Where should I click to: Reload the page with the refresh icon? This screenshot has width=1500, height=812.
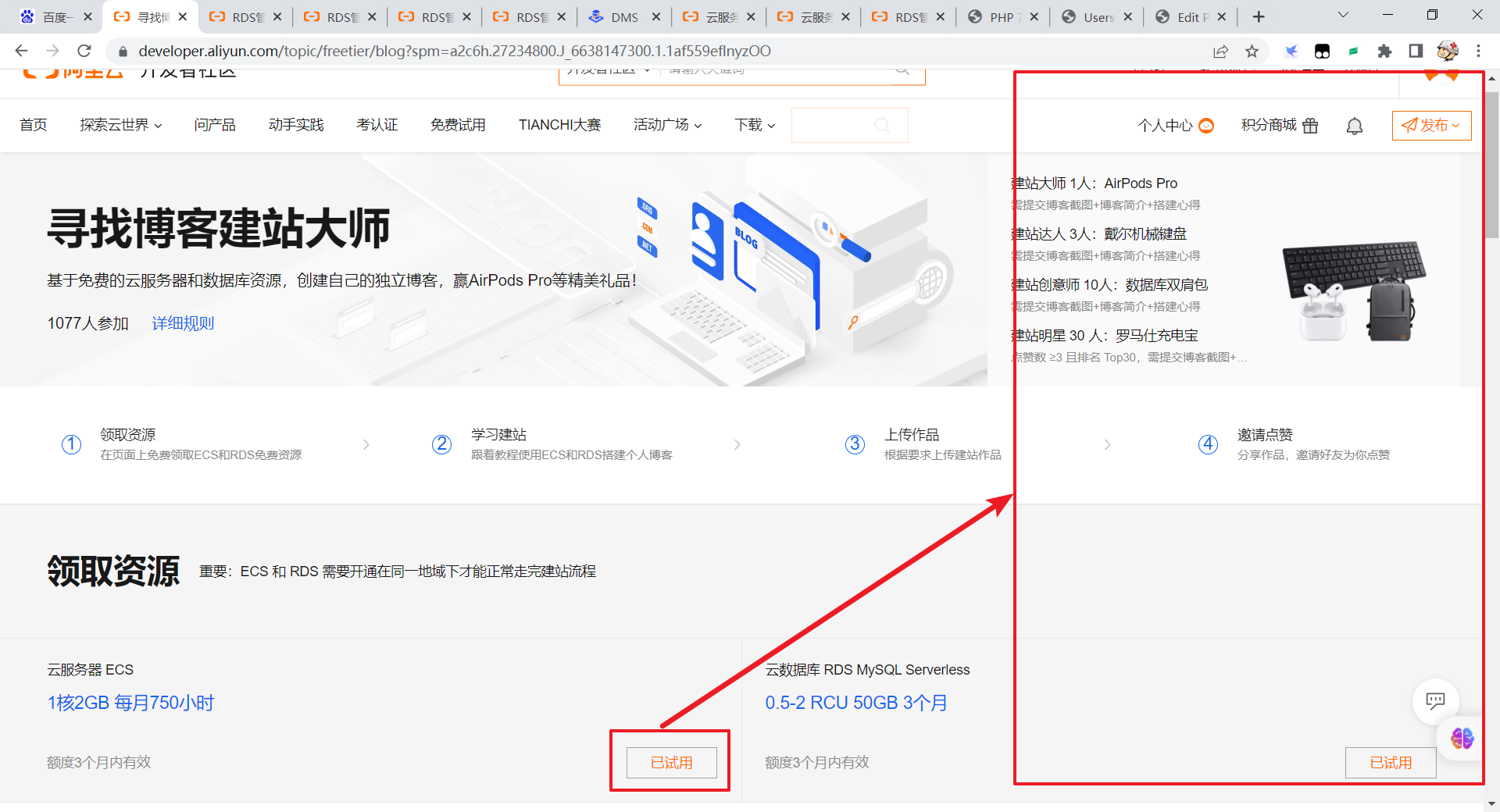(x=84, y=52)
